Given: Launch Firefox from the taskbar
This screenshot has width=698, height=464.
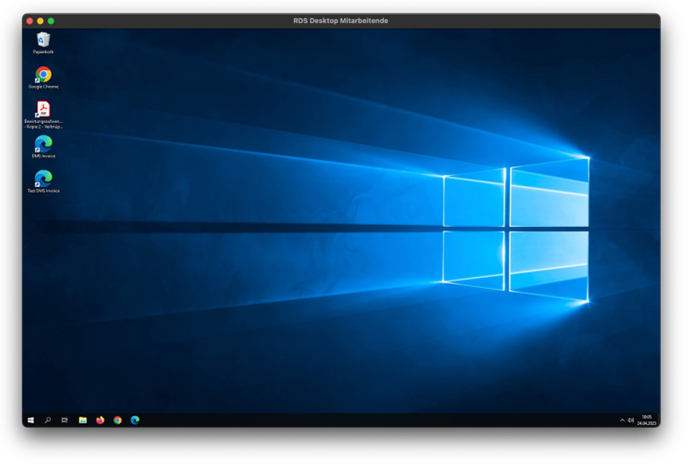Looking at the screenshot, I should pos(100,420).
